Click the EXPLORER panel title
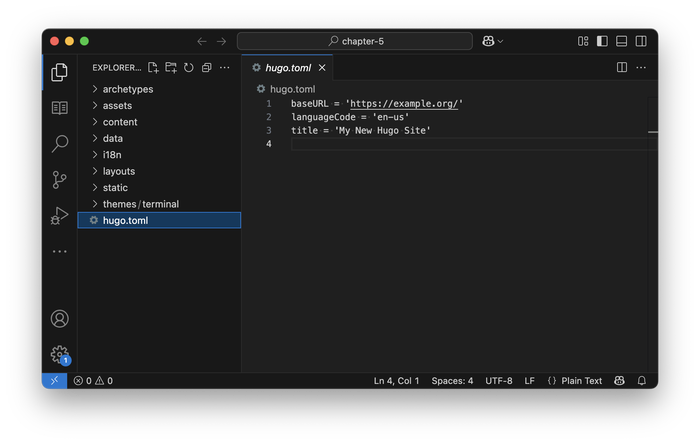Image resolution: width=700 pixels, height=444 pixels. tap(117, 67)
